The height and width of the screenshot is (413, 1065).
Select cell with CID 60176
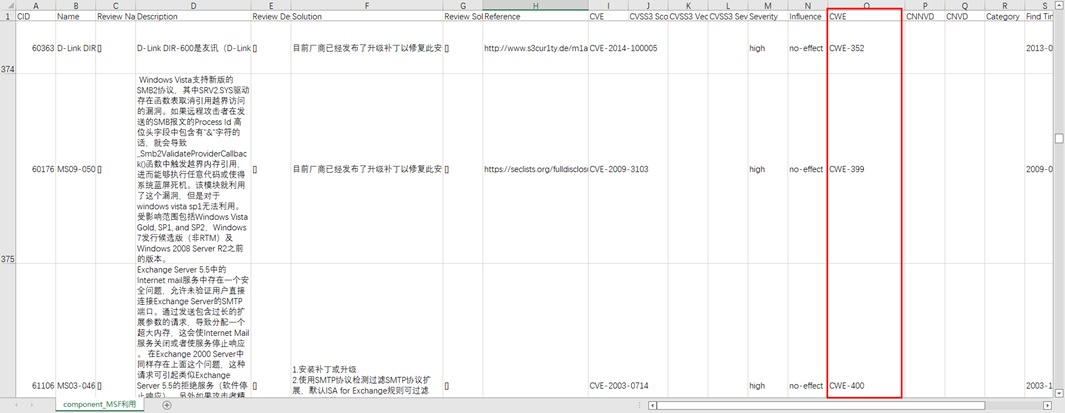[x=35, y=168]
